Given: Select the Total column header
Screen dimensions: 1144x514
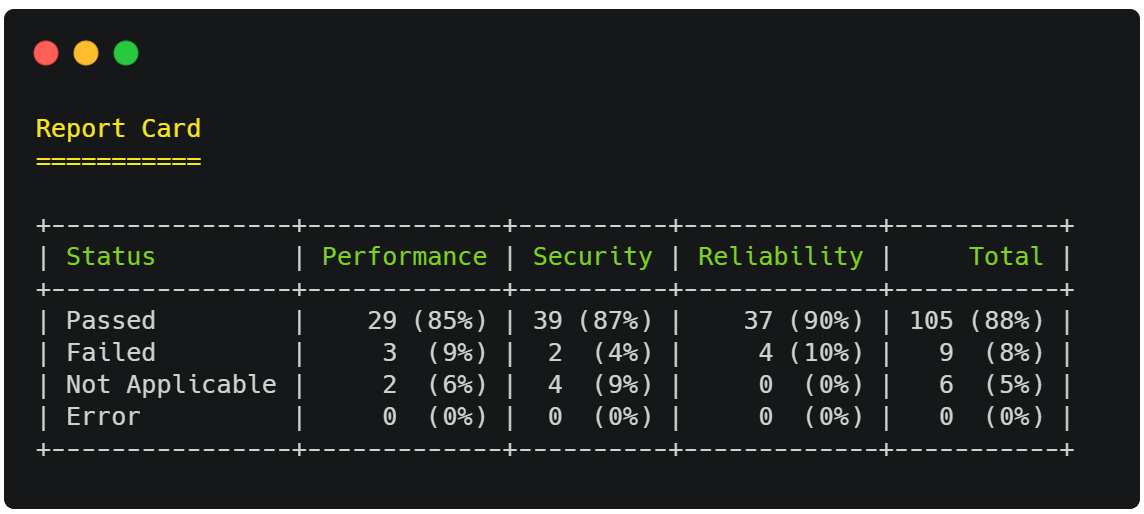Looking at the screenshot, I should point(1006,257).
